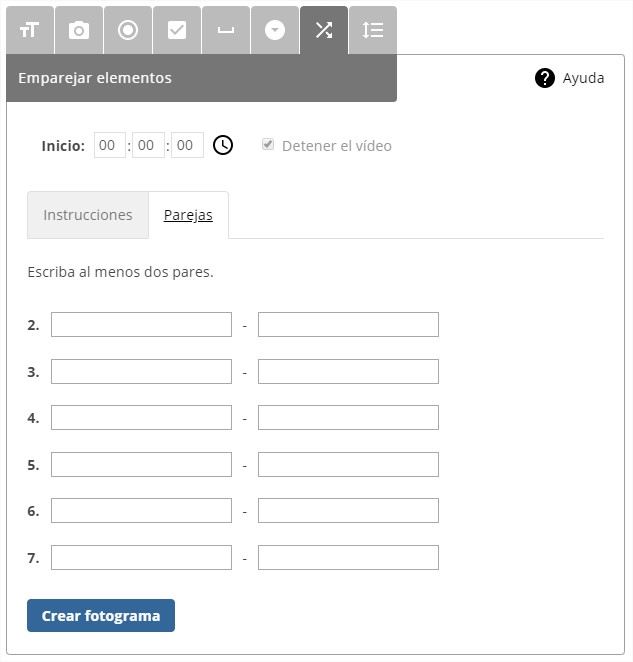Select the fill-in-the-blank icon

tap(225, 30)
